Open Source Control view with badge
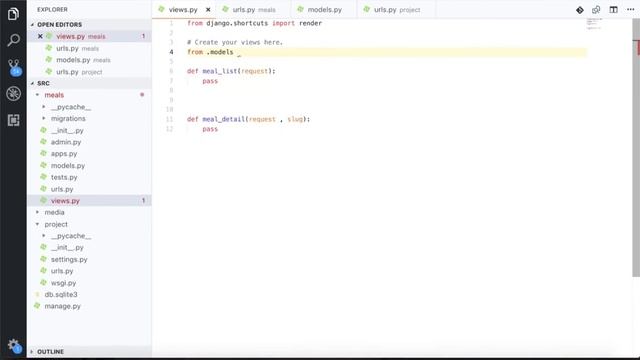 pyautogui.click(x=14, y=67)
